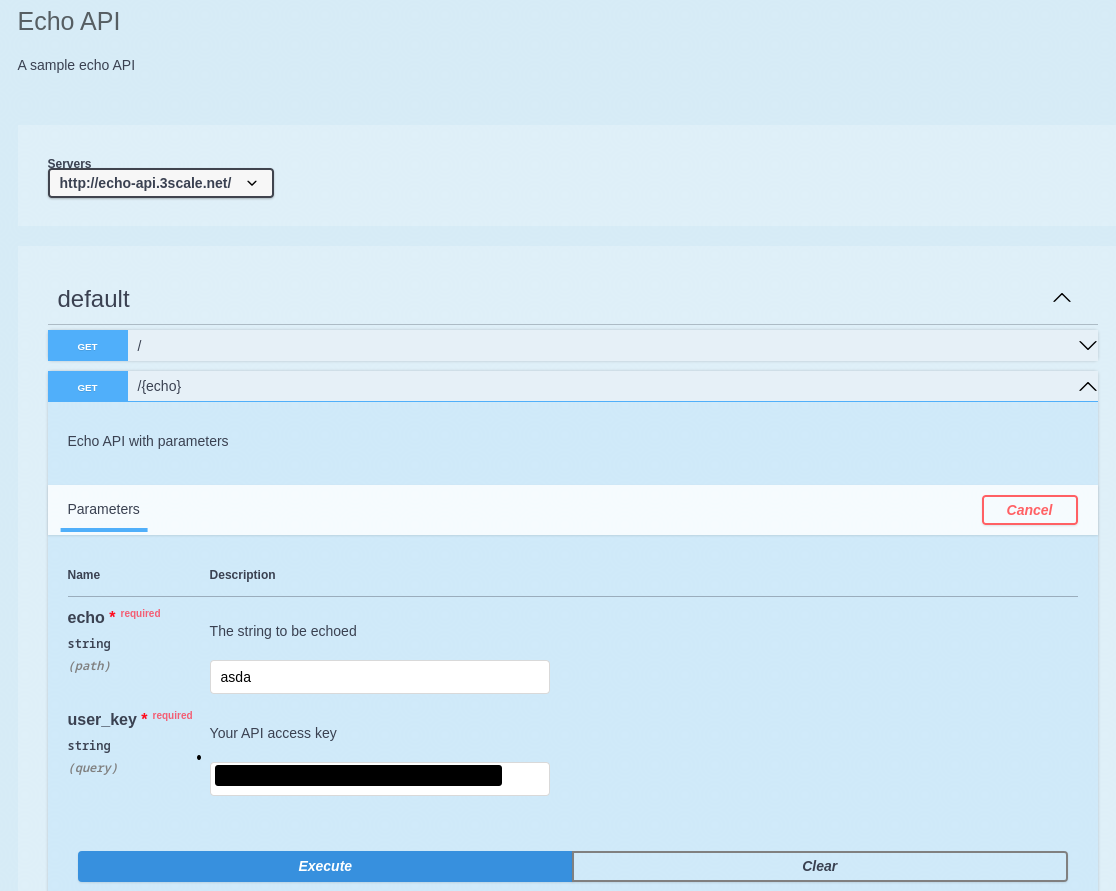Click the echo parameter name
The image size is (1116, 891).
(85, 618)
